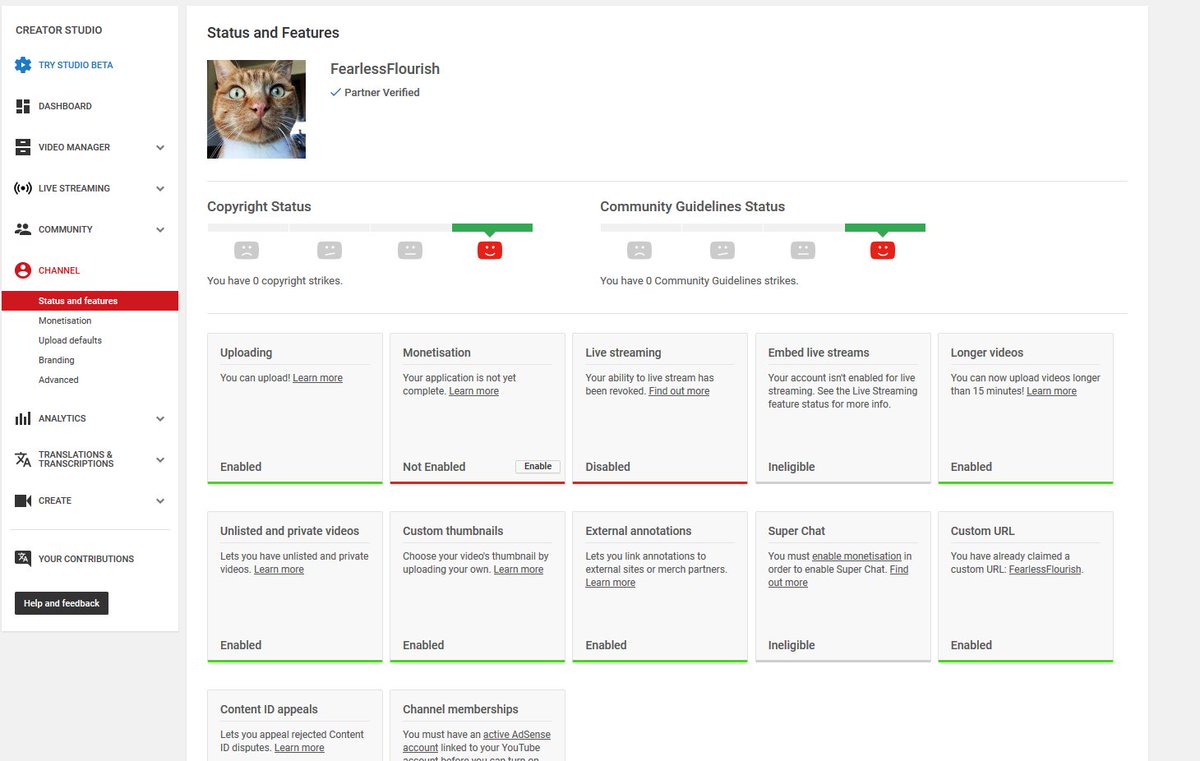Click the red happy face under Community Guidelines Status
The height and width of the screenshot is (761, 1200).
click(883, 250)
